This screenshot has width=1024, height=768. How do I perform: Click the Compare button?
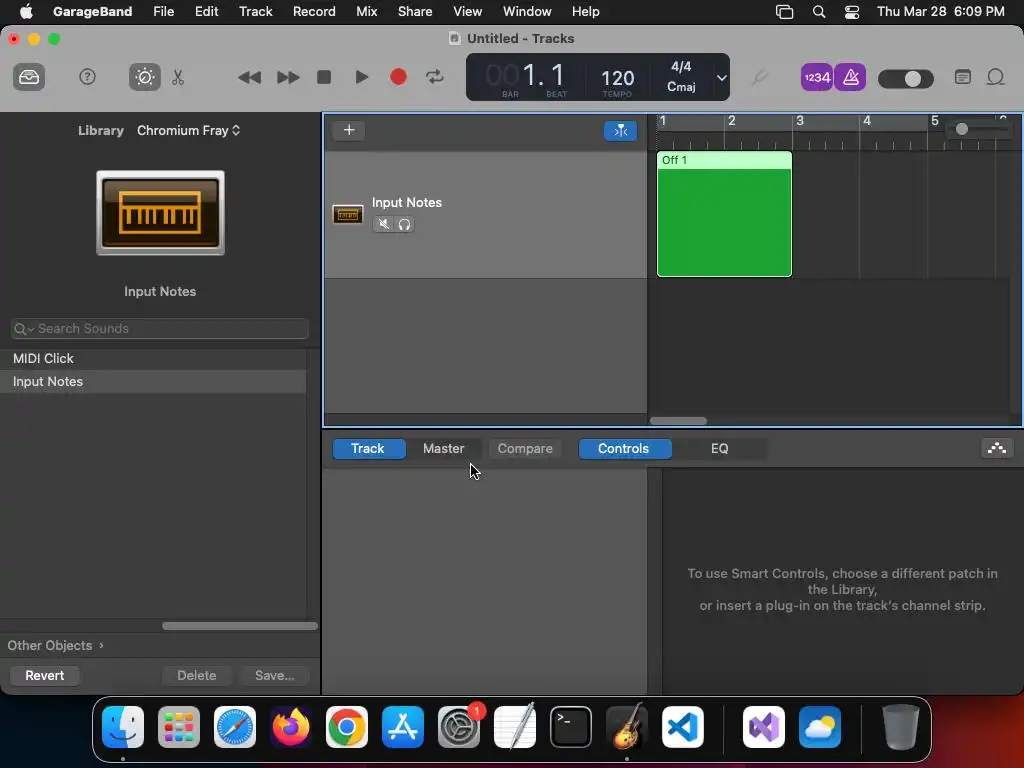pos(525,449)
